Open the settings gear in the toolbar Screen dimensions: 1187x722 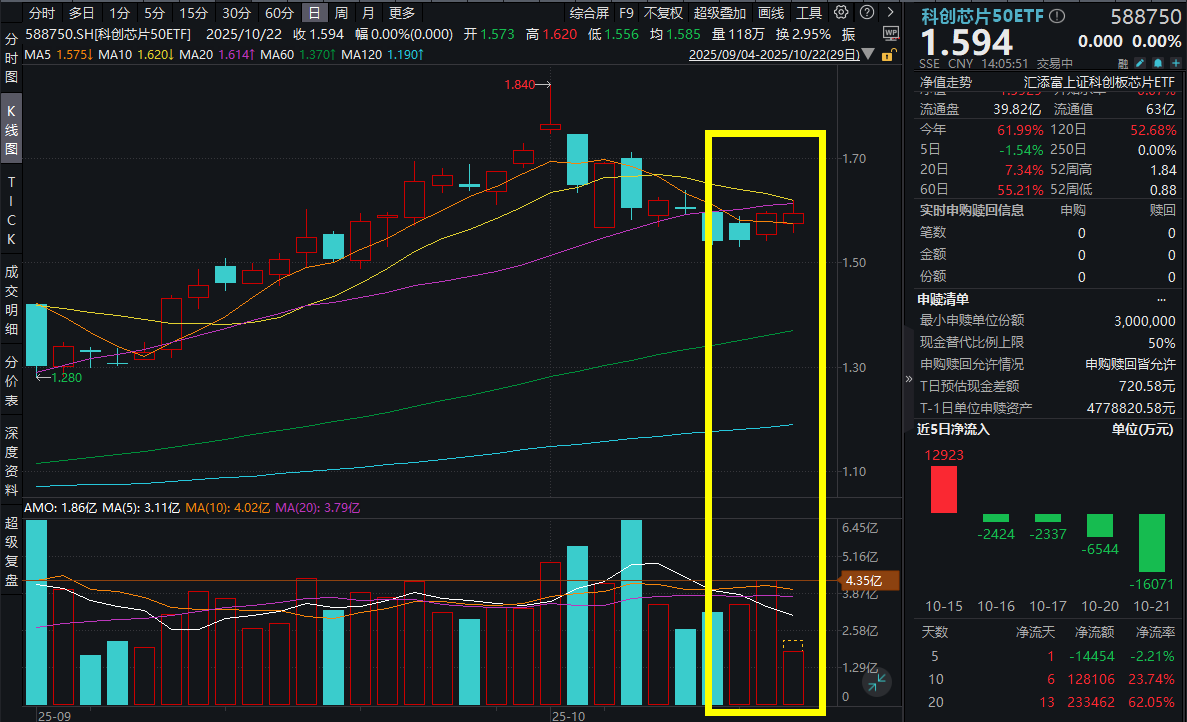(841, 14)
